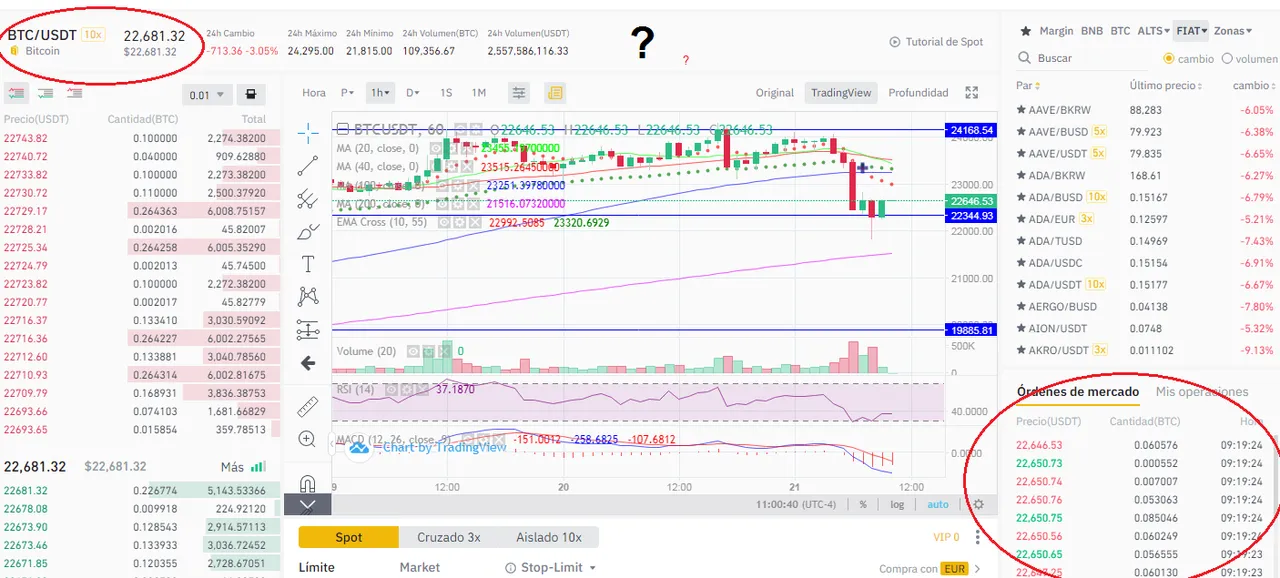This screenshot has width=1280, height=578.
Task: Click the Tutorial de Spot play icon
Action: [x=895, y=42]
